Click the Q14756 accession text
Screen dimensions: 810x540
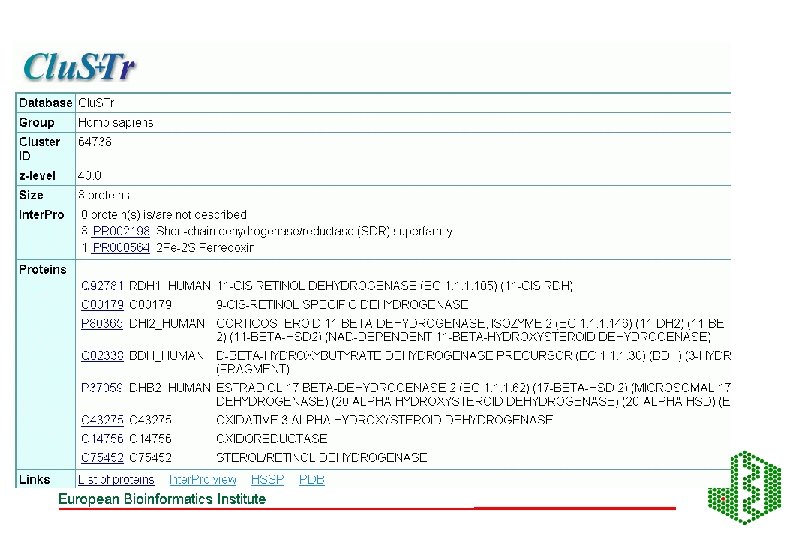pos(102,439)
